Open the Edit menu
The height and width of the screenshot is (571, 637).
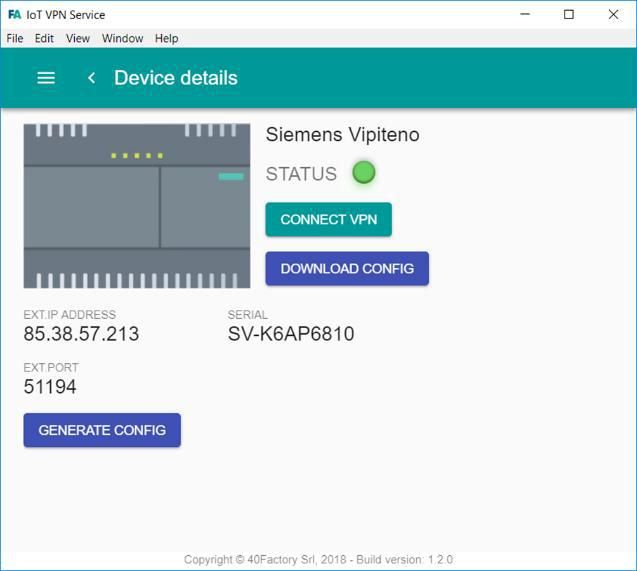coord(44,38)
